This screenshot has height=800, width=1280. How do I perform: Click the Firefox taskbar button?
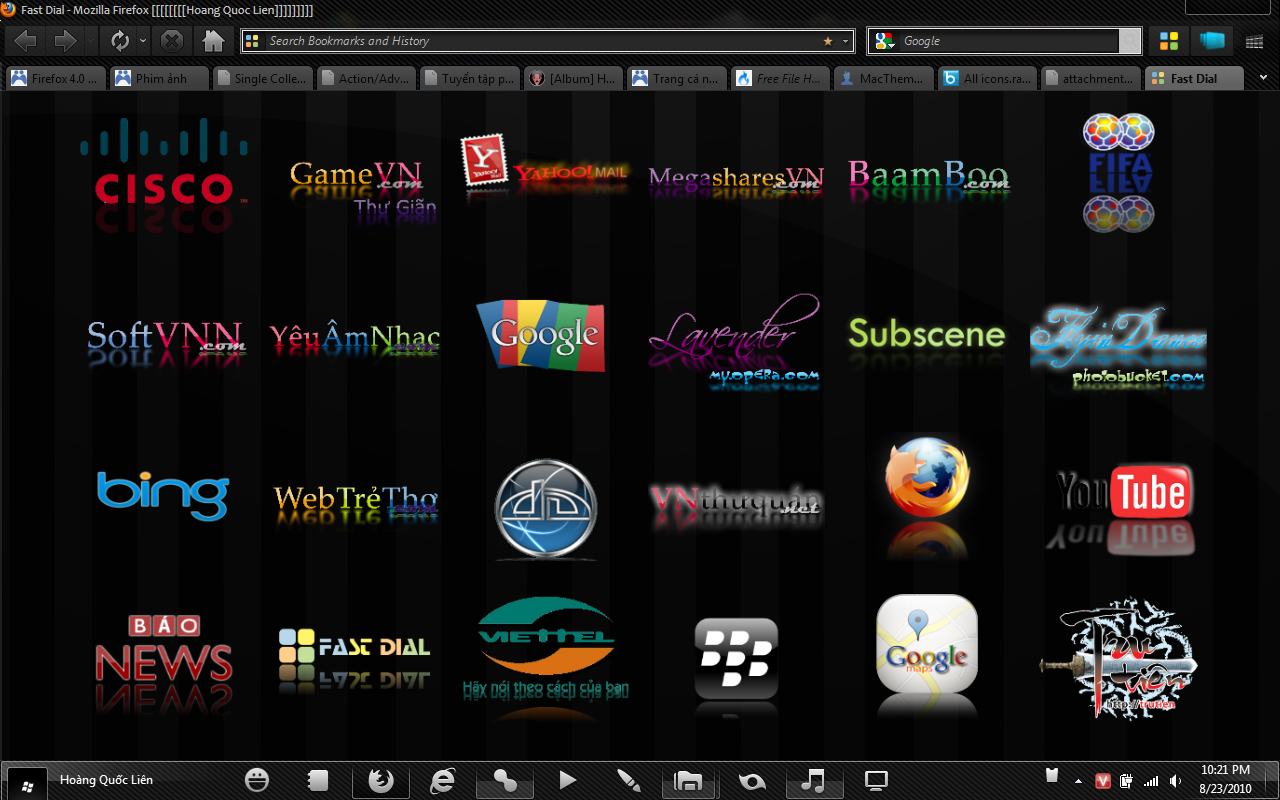click(381, 780)
